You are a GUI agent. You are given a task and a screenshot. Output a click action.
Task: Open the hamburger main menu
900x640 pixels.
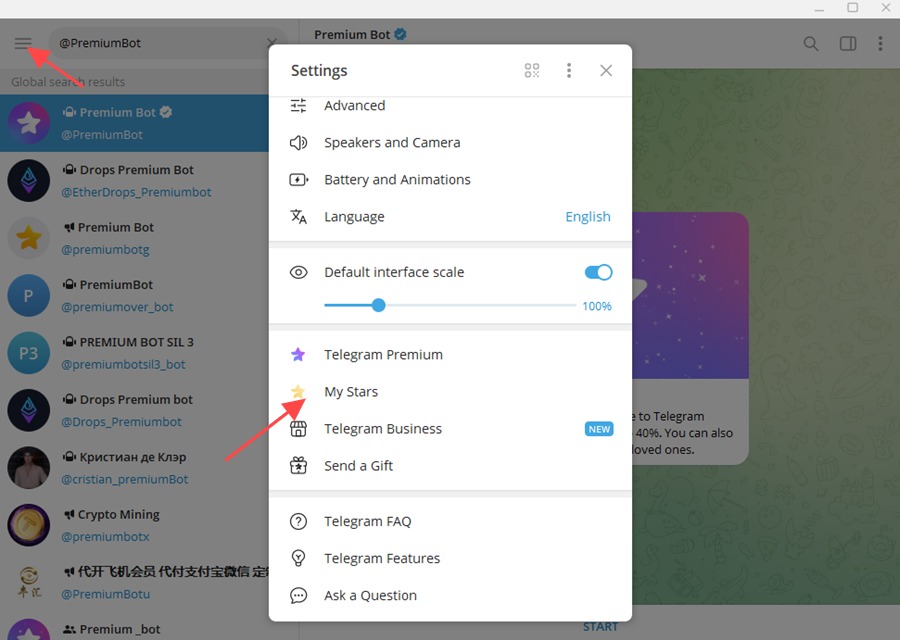23,44
